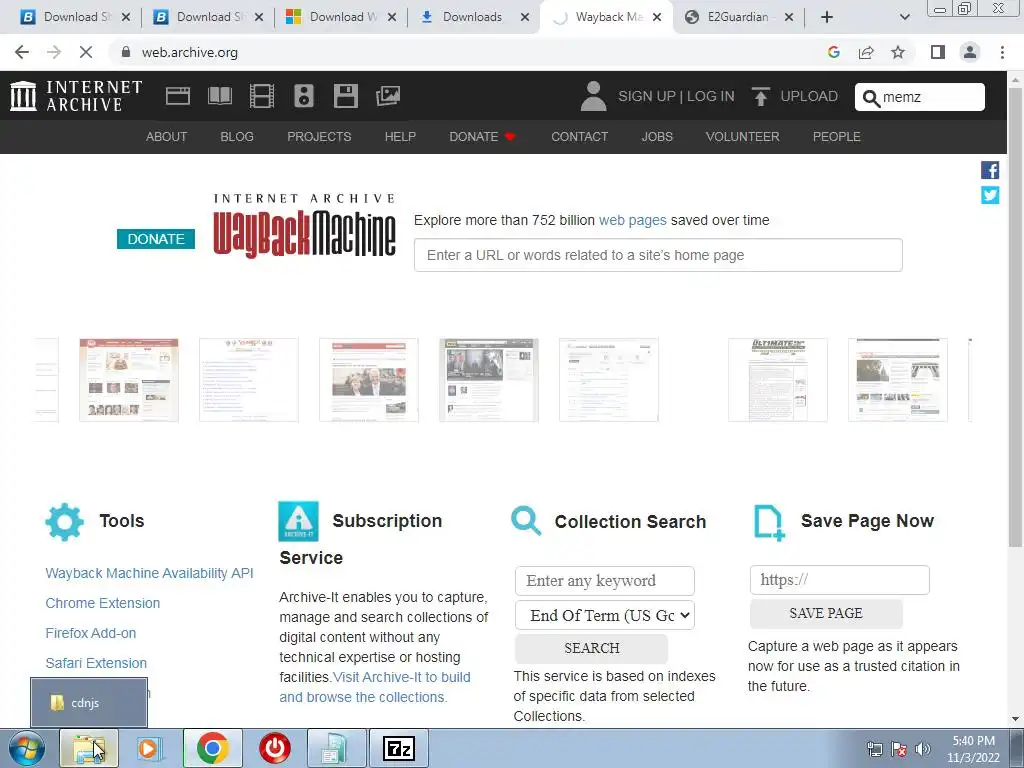Open the Web archive icon in the header
The width and height of the screenshot is (1024, 768).
coord(178,96)
